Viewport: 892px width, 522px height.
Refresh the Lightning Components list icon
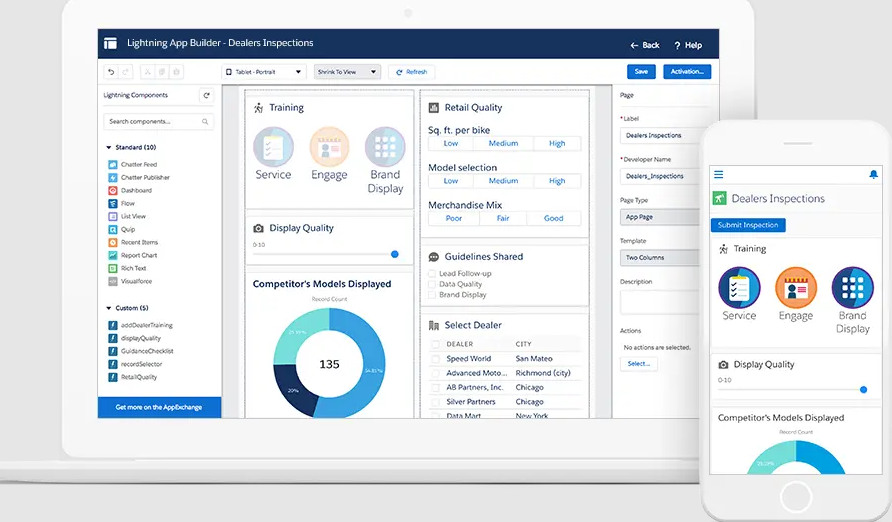coord(207,96)
